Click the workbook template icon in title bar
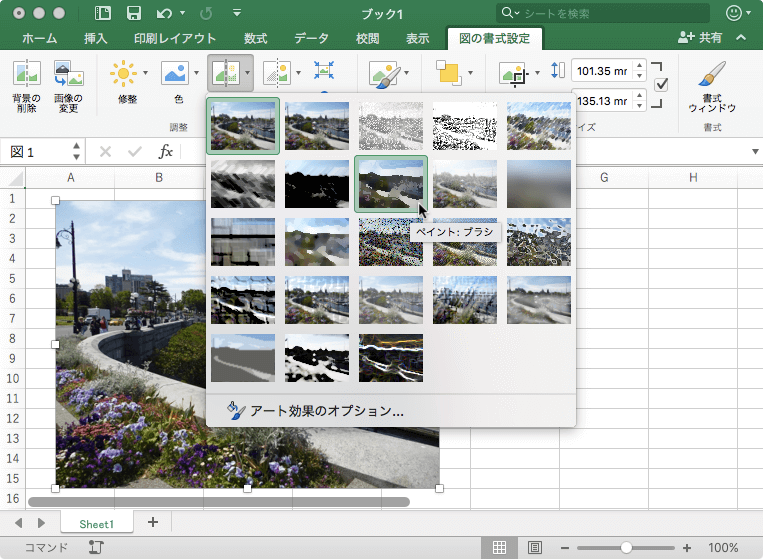The width and height of the screenshot is (763, 559). (x=103, y=13)
